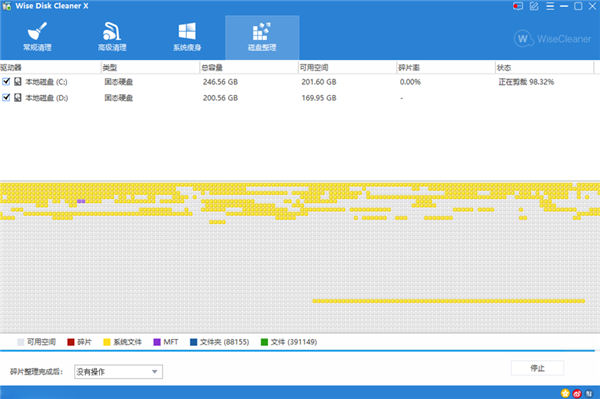Click the edit/skin pencil icon in title bar
Screen dimensions: 600x399
pyautogui.click(x=534, y=6)
